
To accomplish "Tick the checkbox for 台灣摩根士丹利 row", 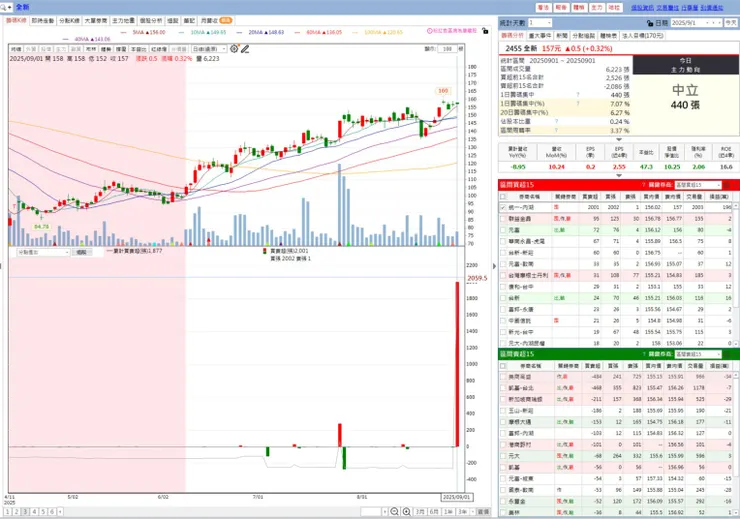I will click(503, 275).
